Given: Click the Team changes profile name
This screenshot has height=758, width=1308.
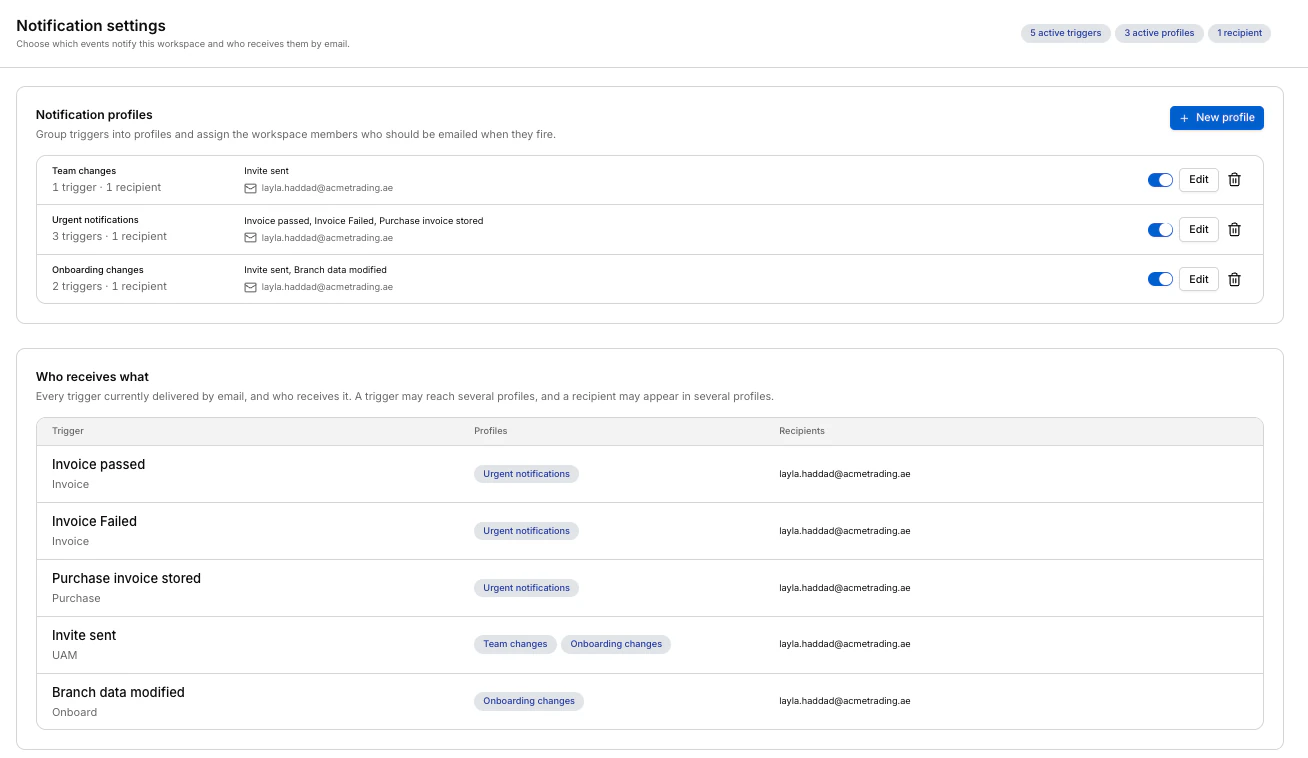Looking at the screenshot, I should (x=84, y=171).
